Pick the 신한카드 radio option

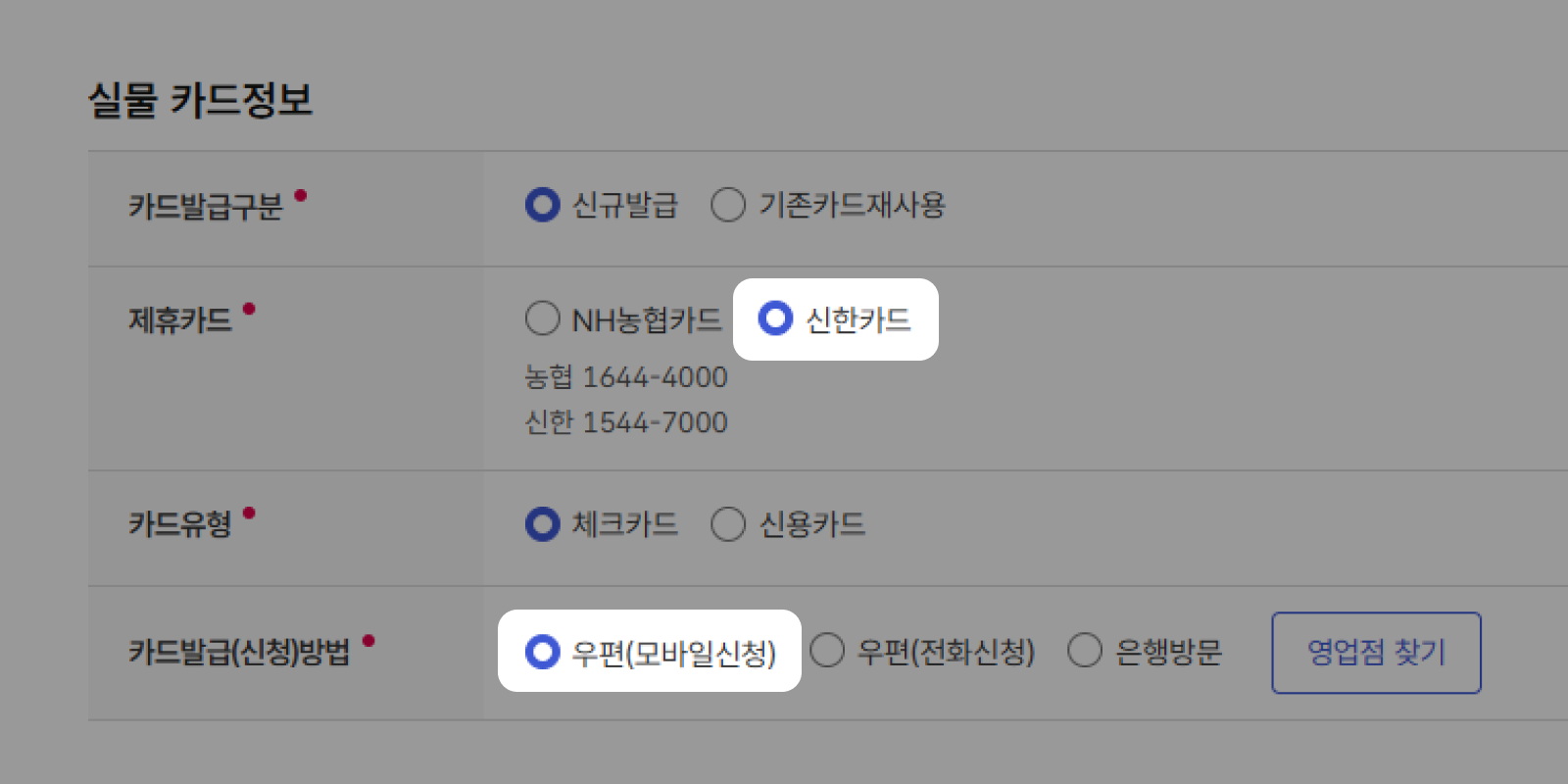point(775,318)
